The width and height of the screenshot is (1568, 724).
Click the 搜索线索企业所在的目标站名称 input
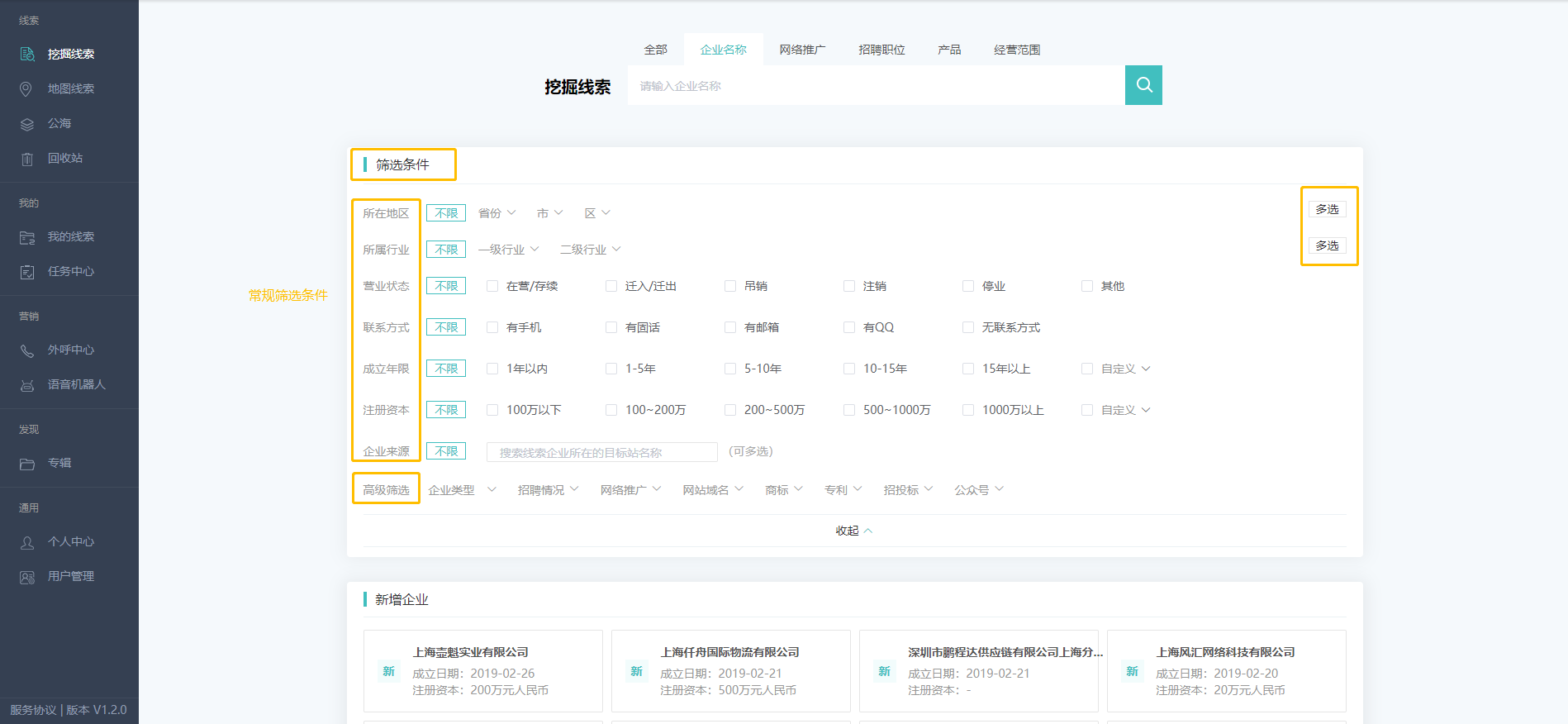tap(602, 452)
